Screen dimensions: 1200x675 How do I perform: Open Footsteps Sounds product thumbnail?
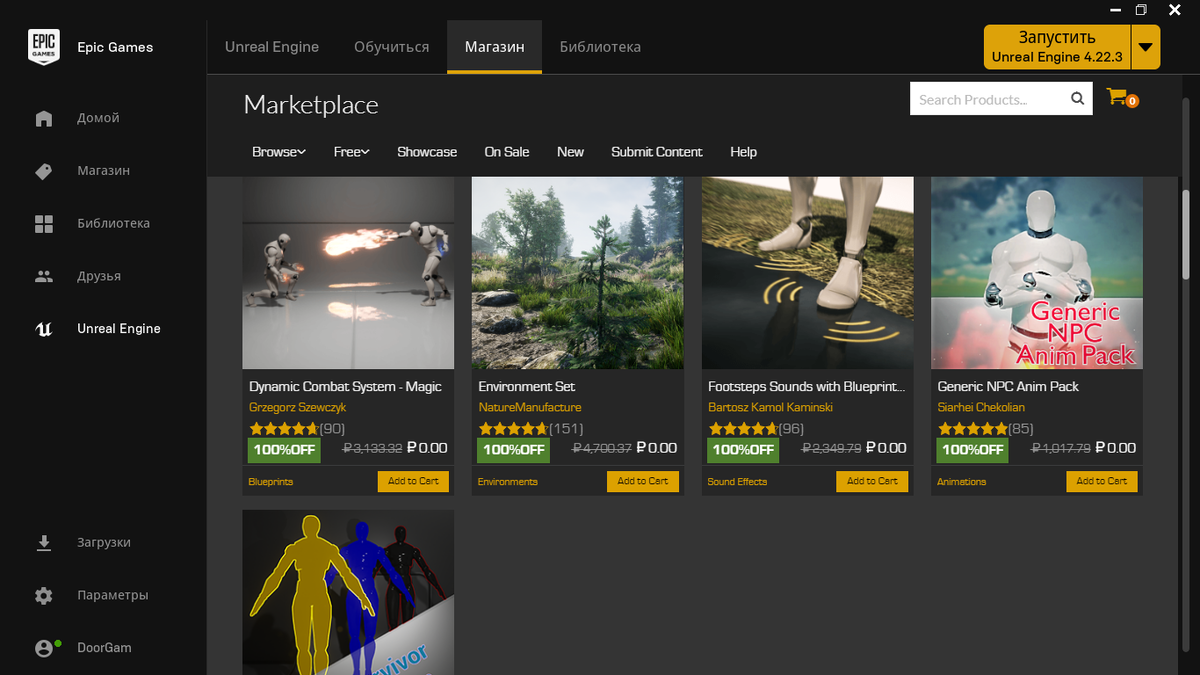coord(807,273)
